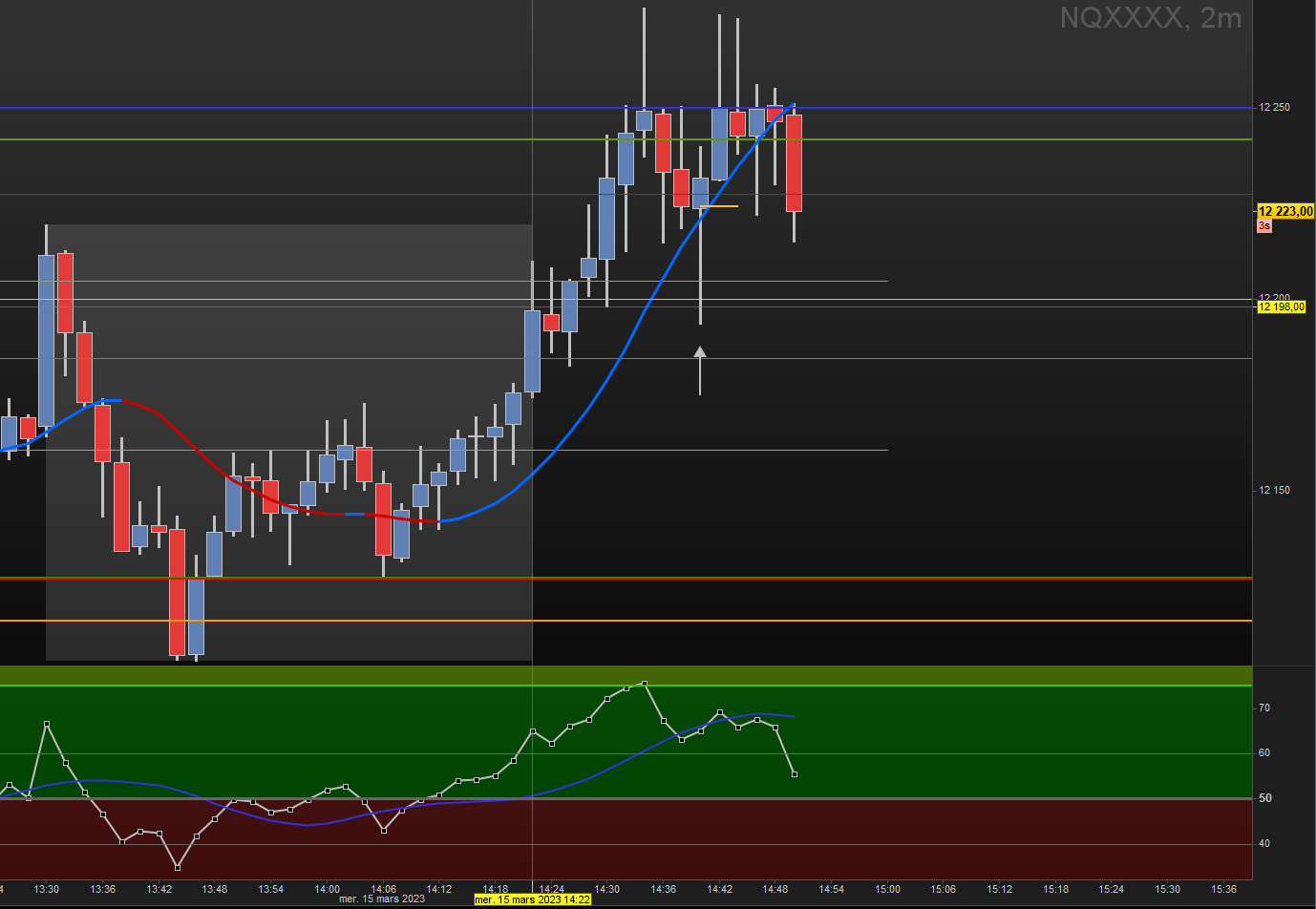This screenshot has height=909, width=1316.
Task: Click the 15:30 time axis label
Action: [x=1168, y=889]
